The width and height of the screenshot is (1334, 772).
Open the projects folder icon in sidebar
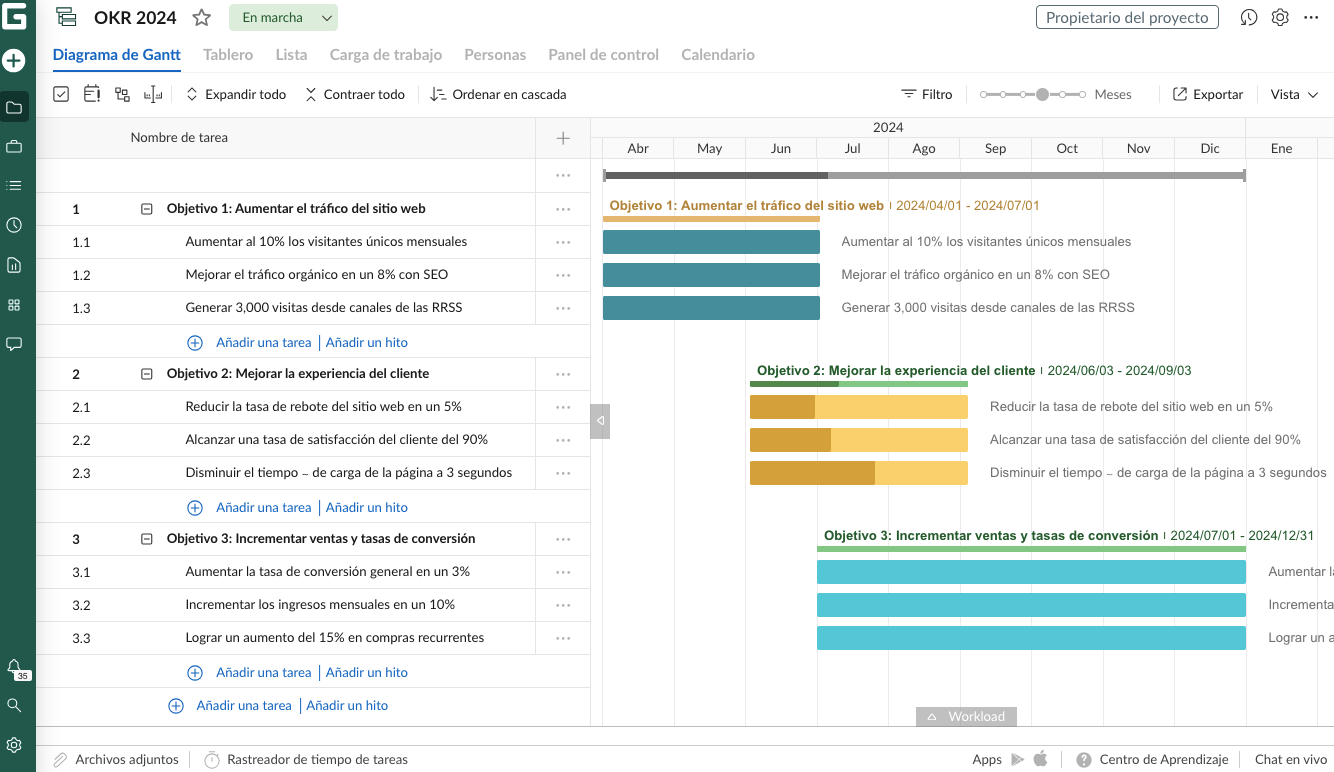(x=14, y=107)
